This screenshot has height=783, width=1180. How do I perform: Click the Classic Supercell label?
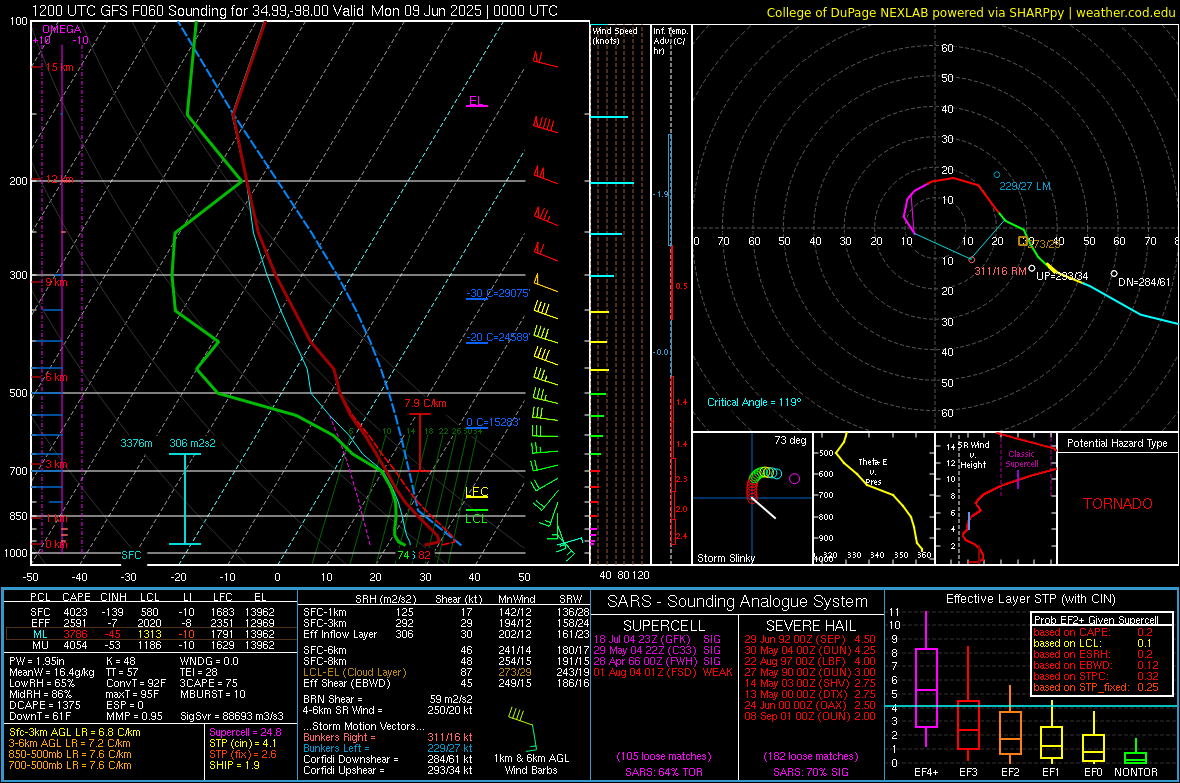[1022, 459]
